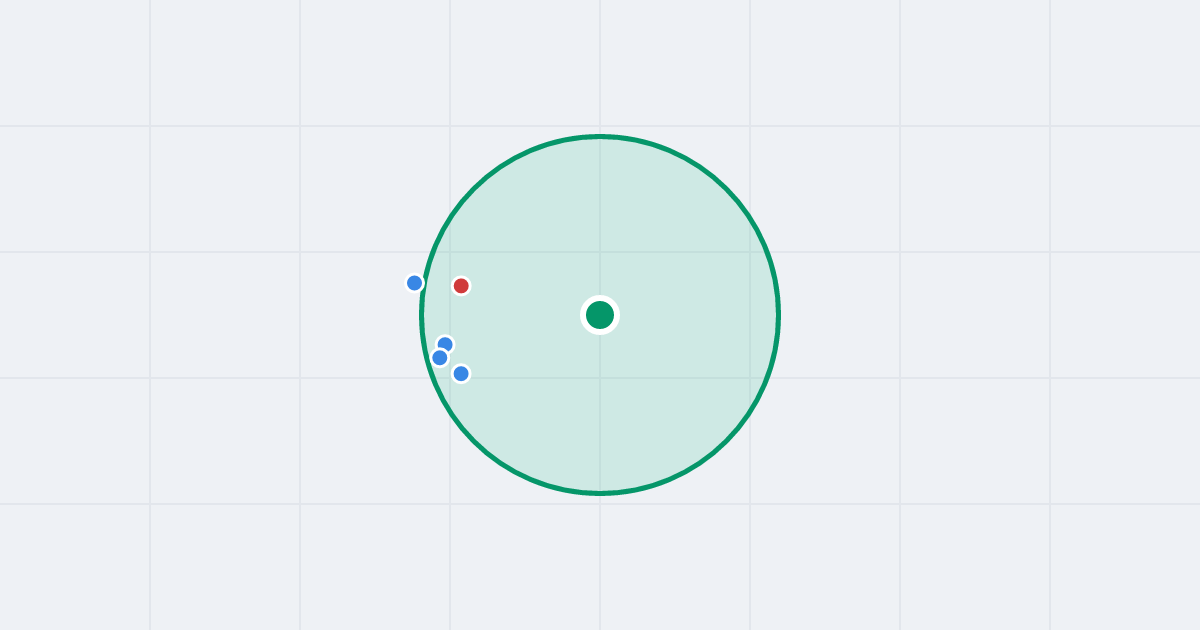
Task: Pick the lowest blue marker inside the circle
Action: (x=461, y=374)
